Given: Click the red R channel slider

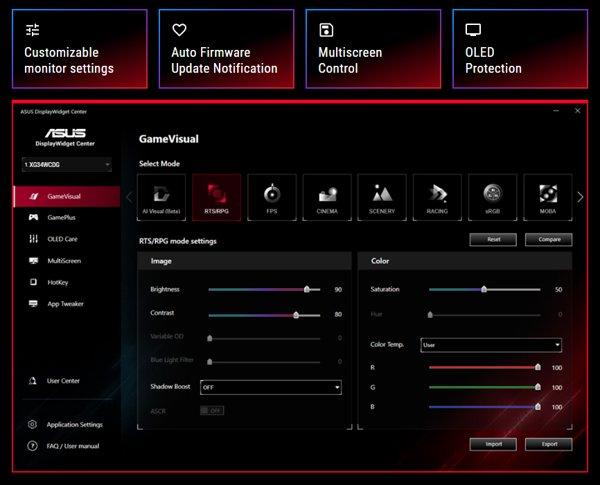Looking at the screenshot, I should (x=484, y=367).
